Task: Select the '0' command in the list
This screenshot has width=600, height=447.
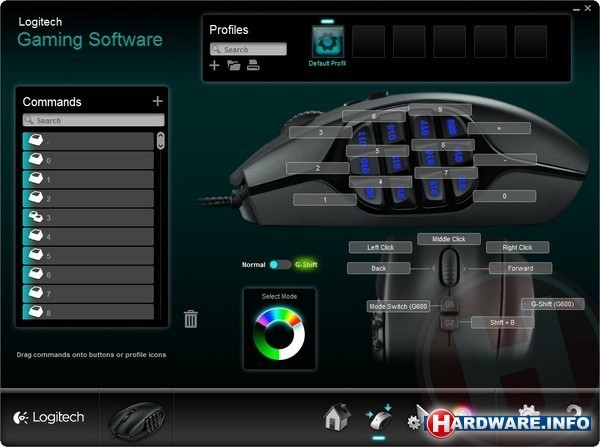Action: tap(88, 160)
